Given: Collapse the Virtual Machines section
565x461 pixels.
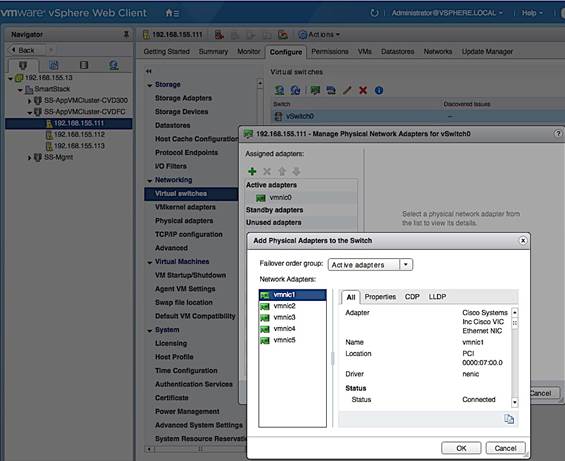Looking at the screenshot, I should pyautogui.click(x=150, y=262).
